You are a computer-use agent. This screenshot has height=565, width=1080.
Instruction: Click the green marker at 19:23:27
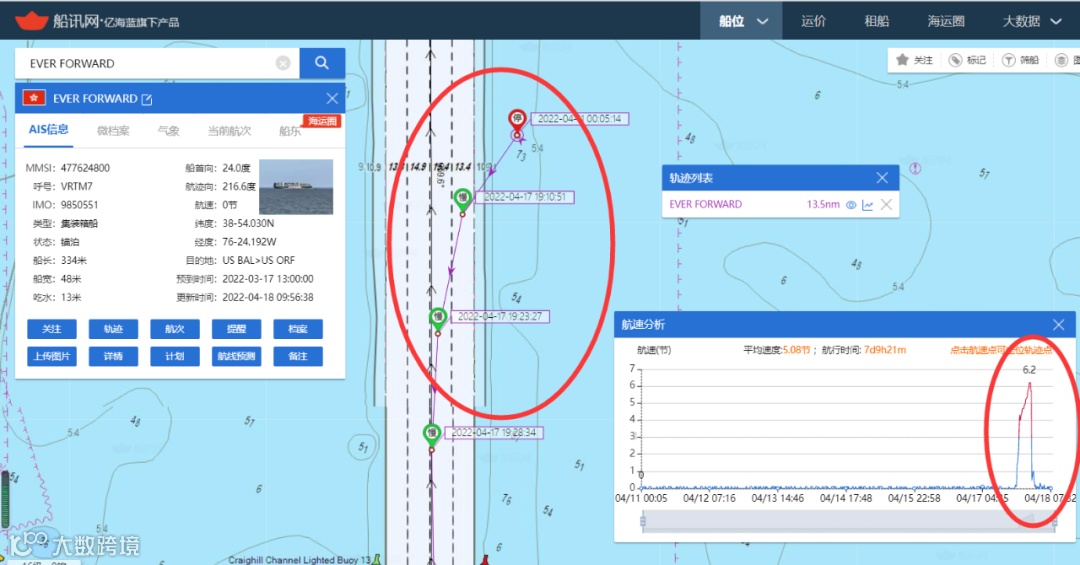[438, 318]
